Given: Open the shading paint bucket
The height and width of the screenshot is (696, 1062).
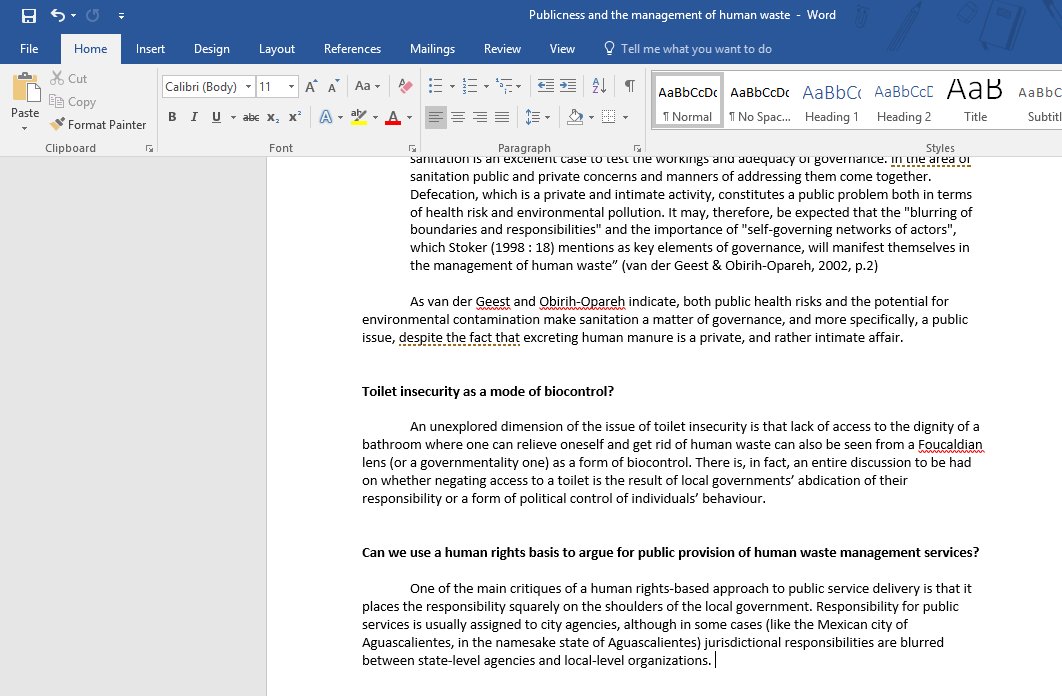Looking at the screenshot, I should pyautogui.click(x=576, y=117).
